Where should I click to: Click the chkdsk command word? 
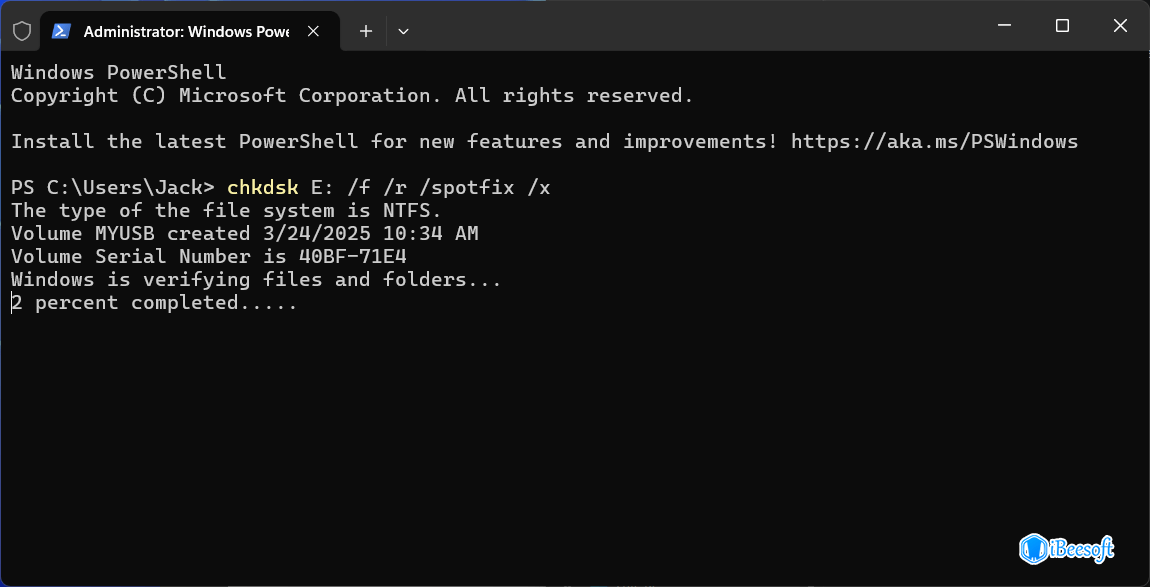point(262,187)
